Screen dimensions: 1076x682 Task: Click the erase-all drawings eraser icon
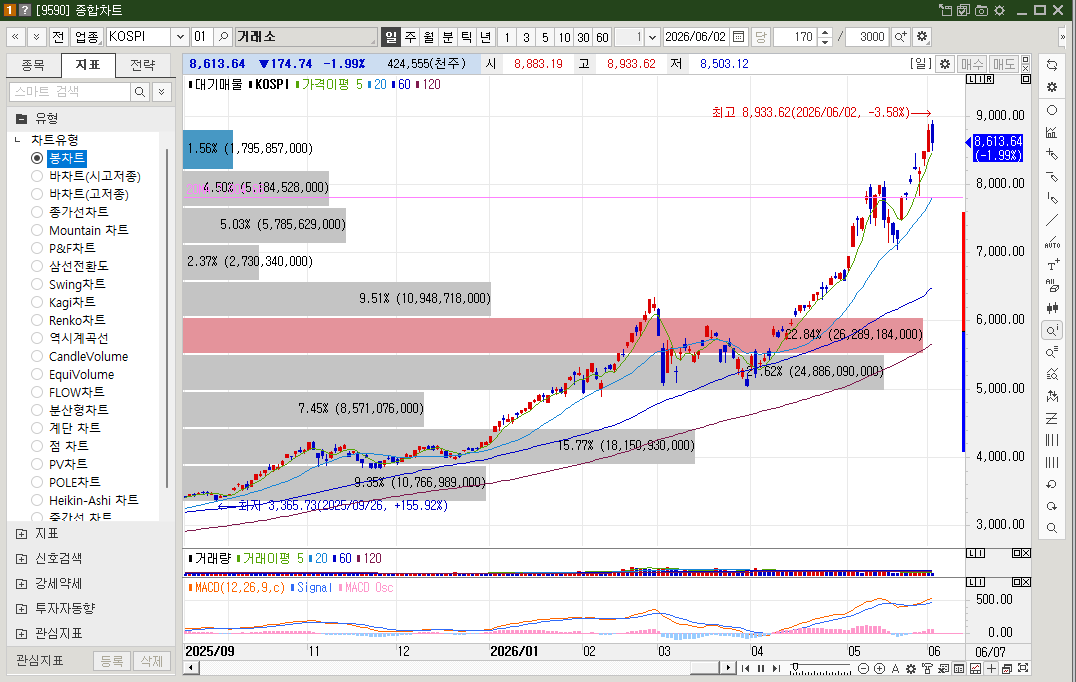click(1051, 286)
